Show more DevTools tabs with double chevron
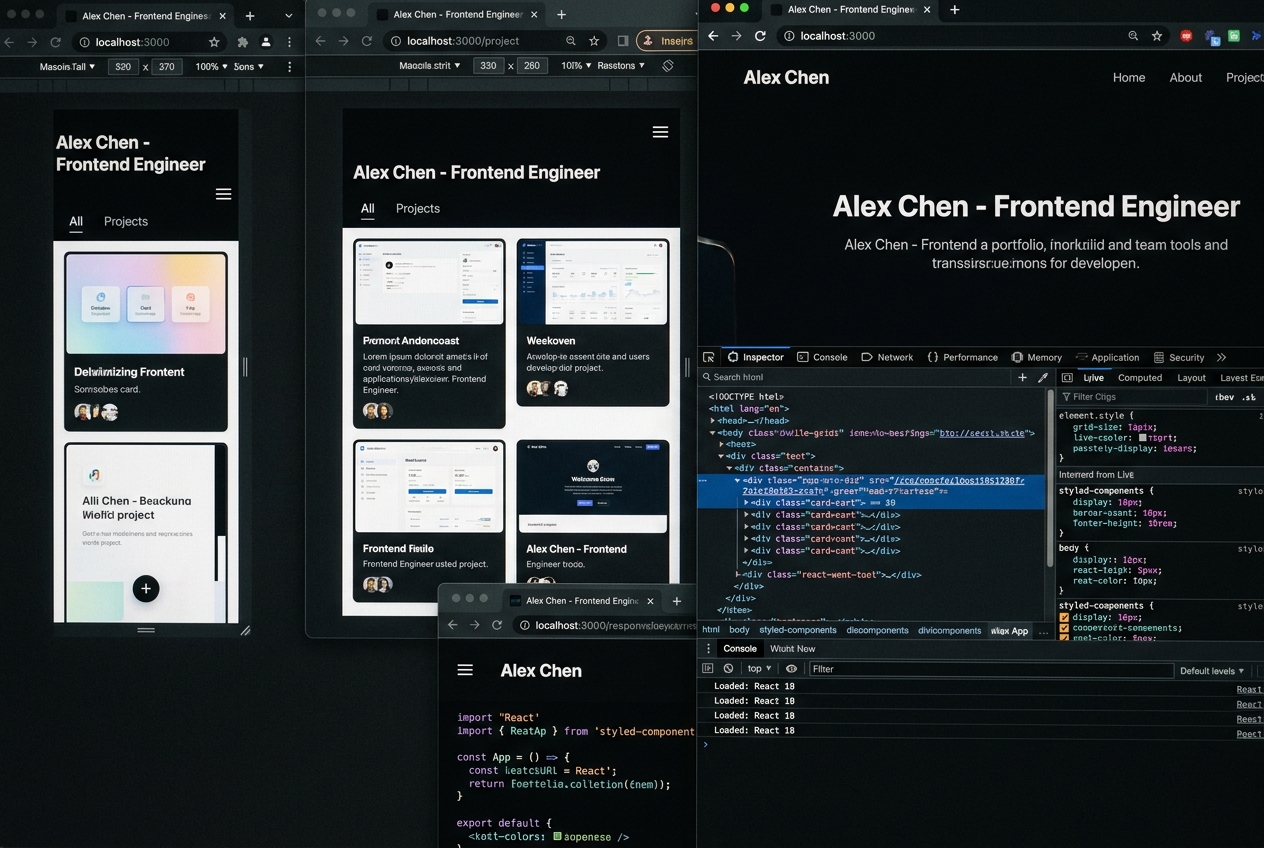This screenshot has width=1264, height=848. pos(1221,357)
